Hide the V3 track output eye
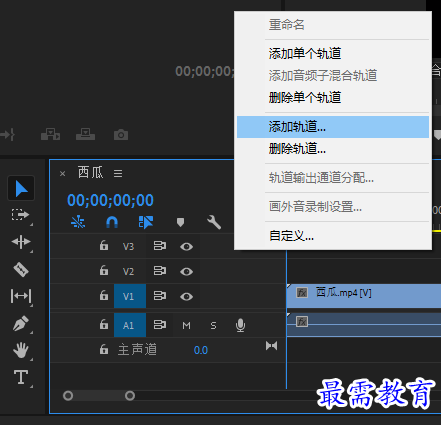 click(186, 247)
